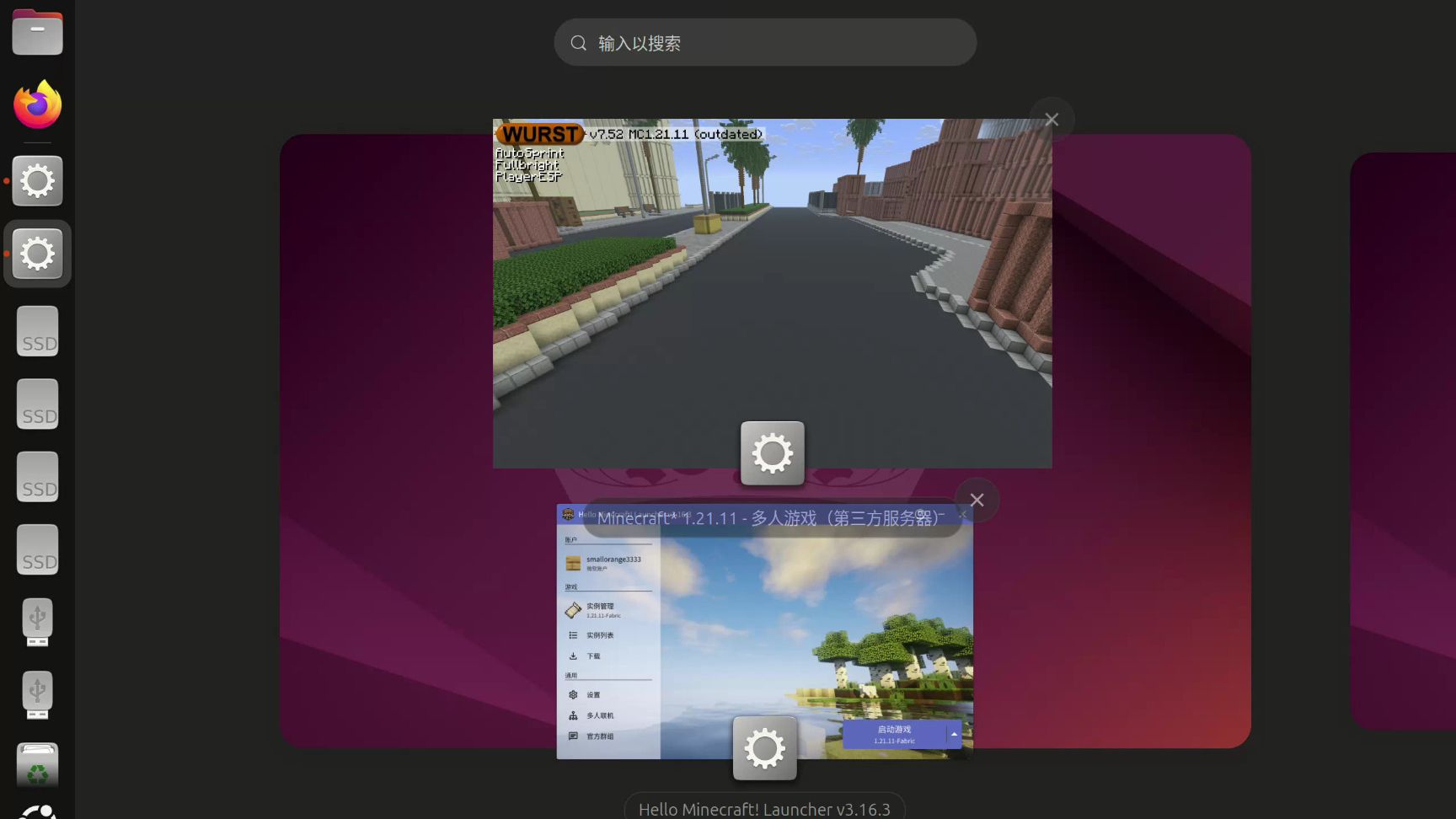Screen dimensions: 1456x819
Task: Open 官方群组 in the launcher sidebar
Action: 608,736
